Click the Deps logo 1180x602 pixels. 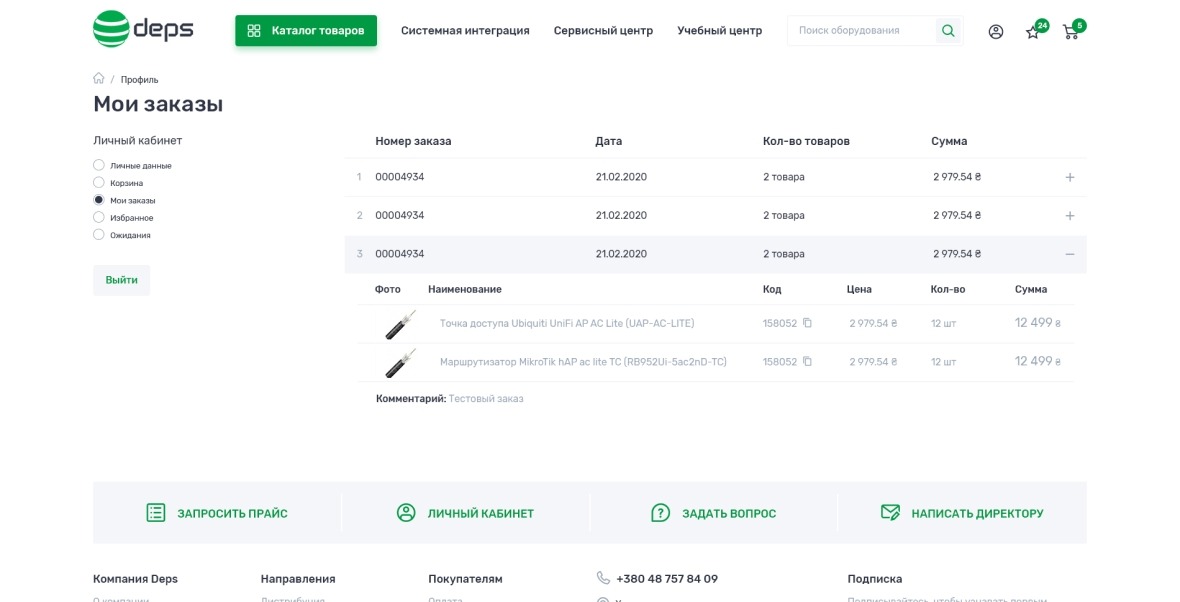click(142, 29)
